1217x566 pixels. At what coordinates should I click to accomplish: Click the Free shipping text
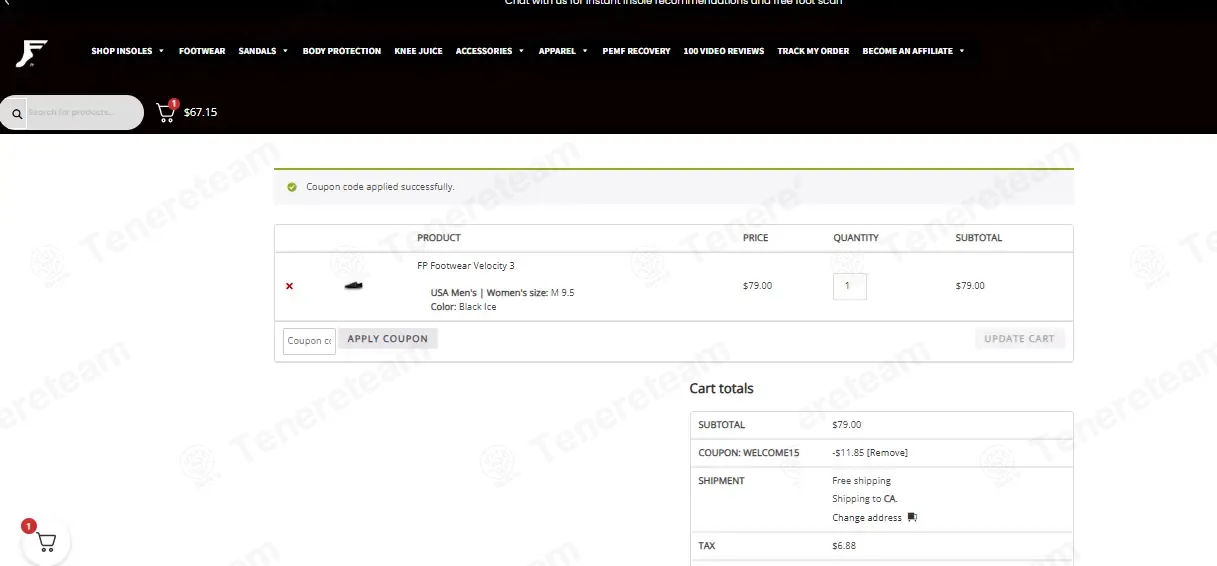click(861, 481)
